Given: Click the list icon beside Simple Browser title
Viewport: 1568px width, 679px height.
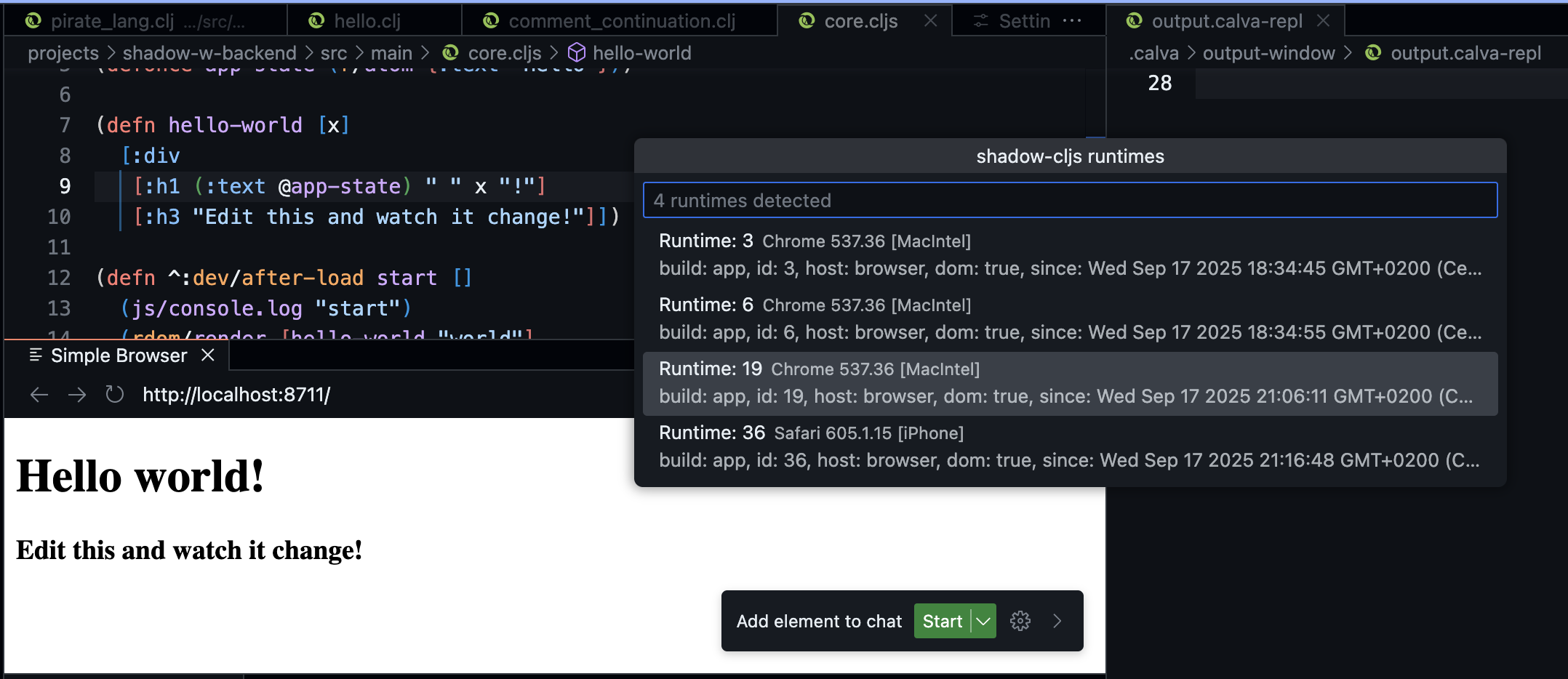Looking at the screenshot, I should click(33, 355).
